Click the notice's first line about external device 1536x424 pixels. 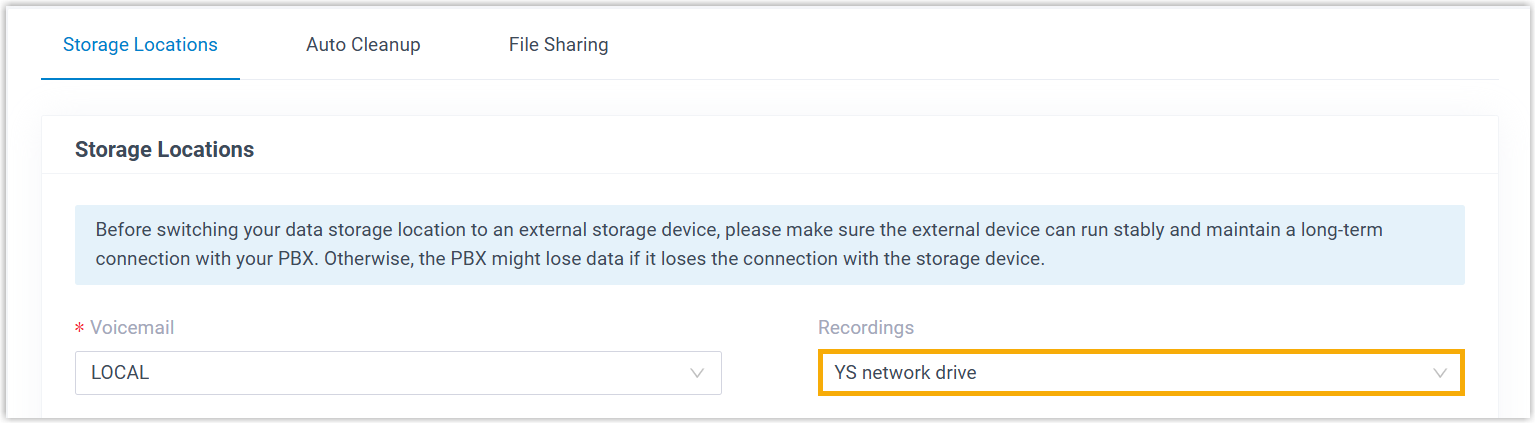[739, 230]
